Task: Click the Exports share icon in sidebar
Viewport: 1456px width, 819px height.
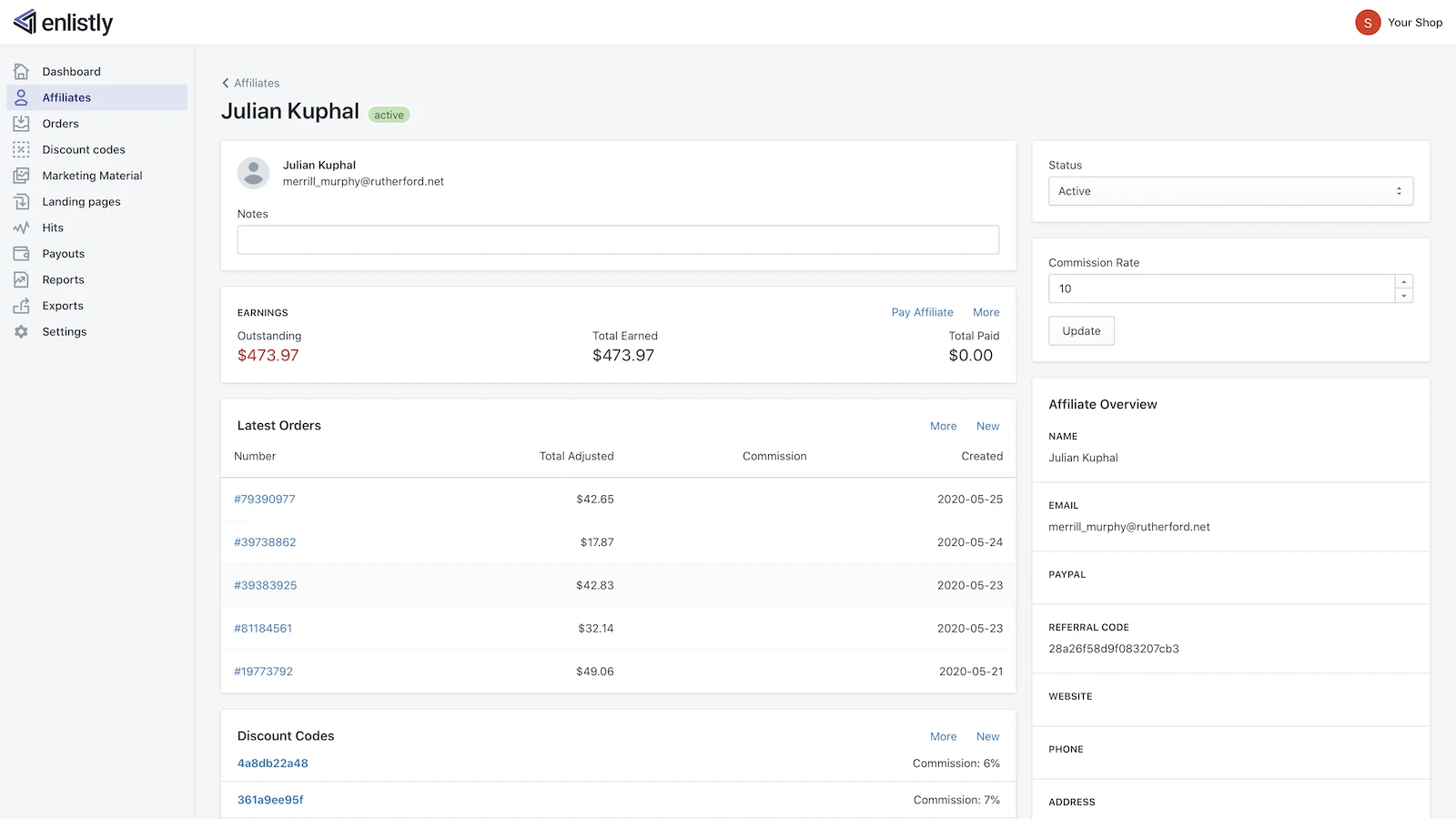Action: pos(21,306)
